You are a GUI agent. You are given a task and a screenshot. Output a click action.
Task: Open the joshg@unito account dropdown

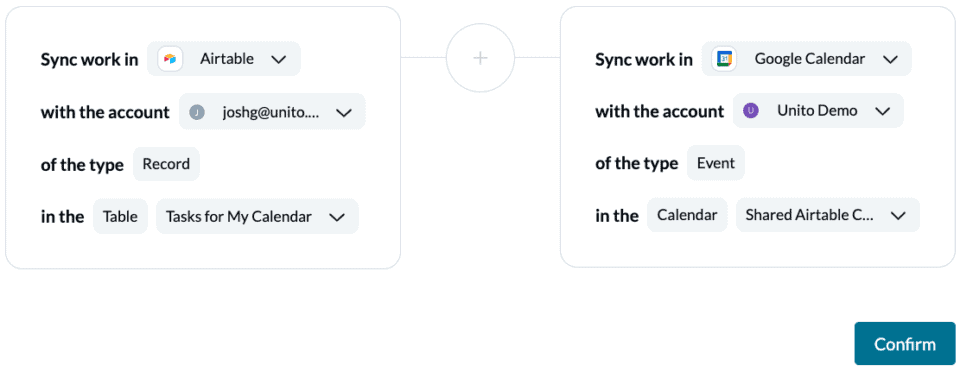point(272,111)
